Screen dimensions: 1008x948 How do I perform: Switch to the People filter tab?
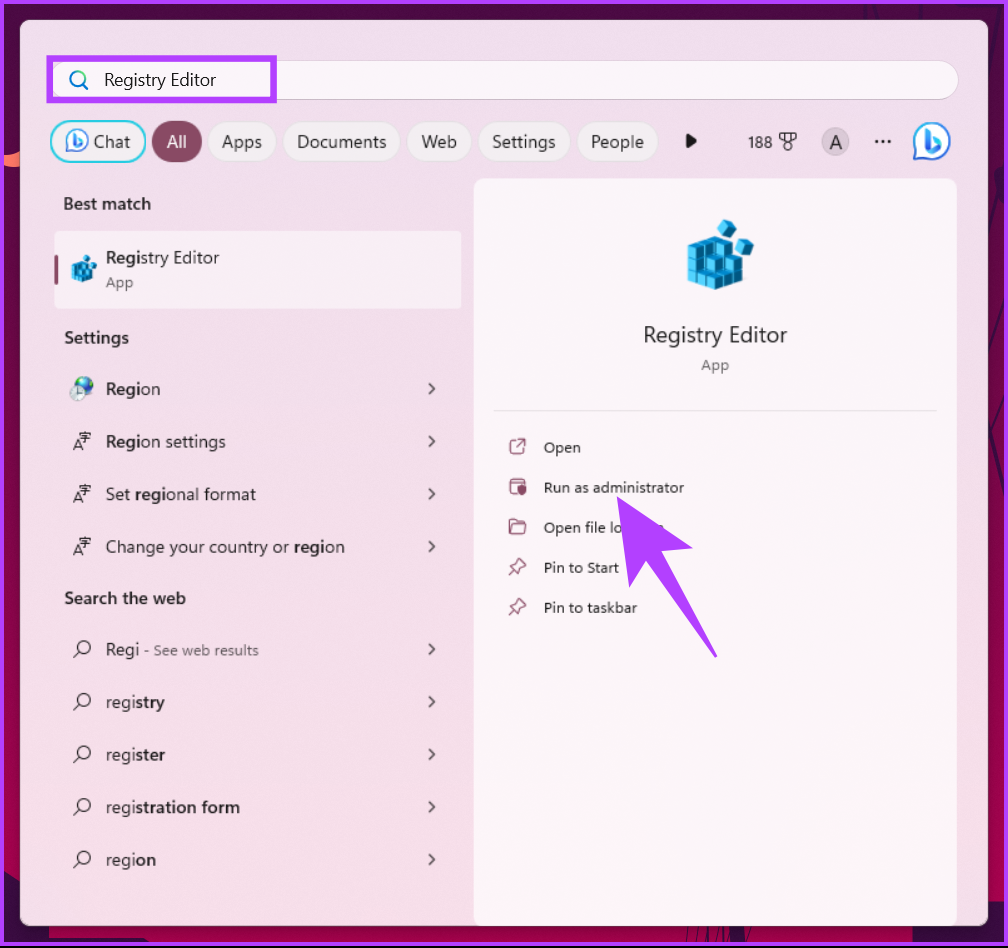point(617,141)
